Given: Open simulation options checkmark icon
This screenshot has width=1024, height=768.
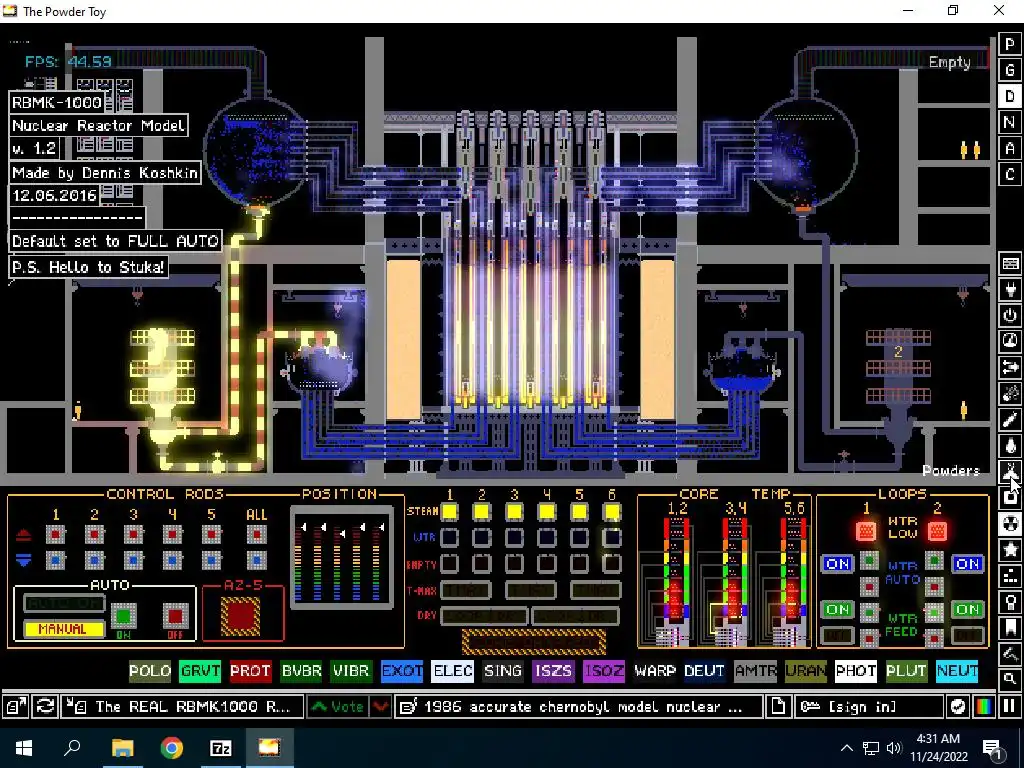Looking at the screenshot, I should click(x=957, y=707).
